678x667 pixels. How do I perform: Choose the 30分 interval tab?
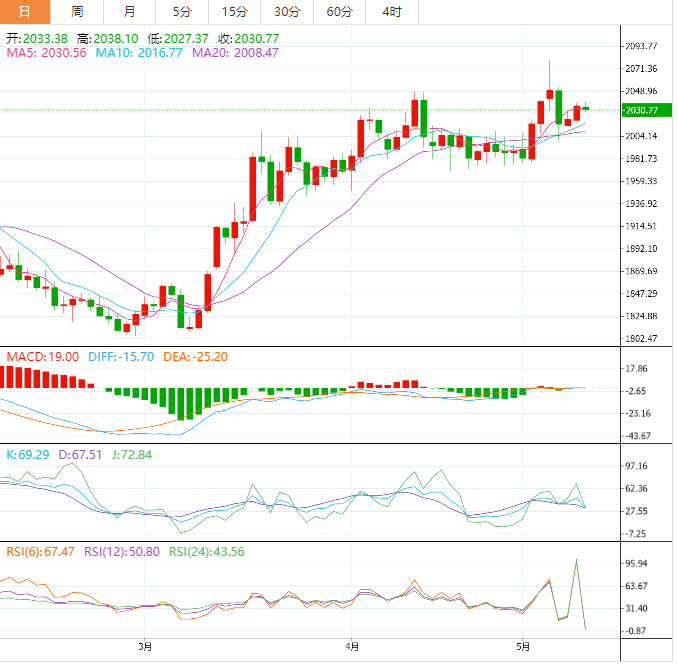coord(287,12)
